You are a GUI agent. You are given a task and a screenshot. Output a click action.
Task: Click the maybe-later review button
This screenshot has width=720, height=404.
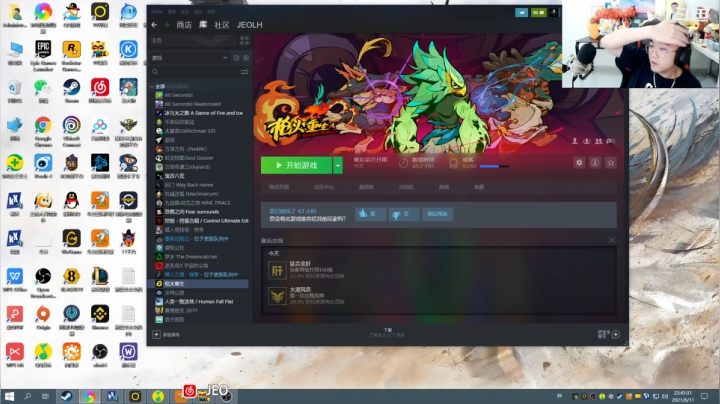(x=438, y=214)
